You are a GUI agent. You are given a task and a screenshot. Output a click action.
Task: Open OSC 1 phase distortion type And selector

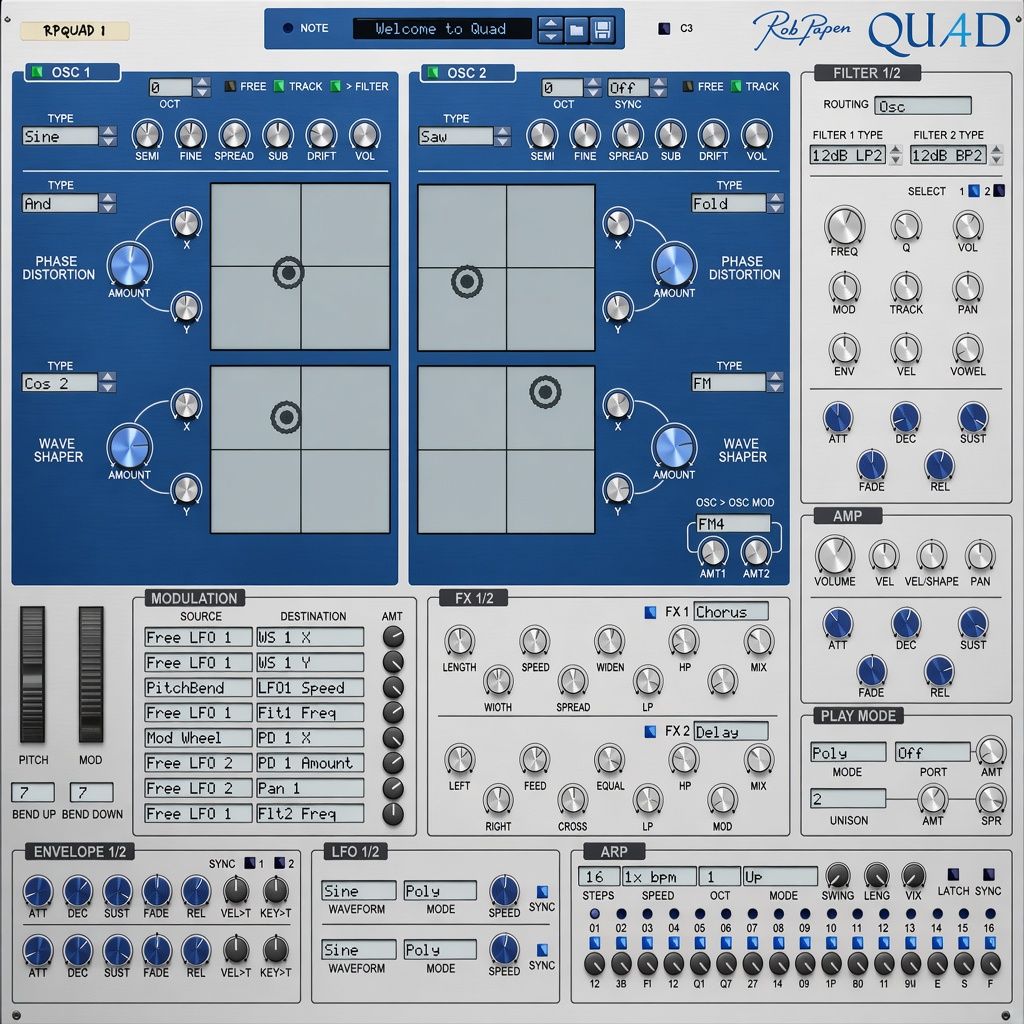60,204
